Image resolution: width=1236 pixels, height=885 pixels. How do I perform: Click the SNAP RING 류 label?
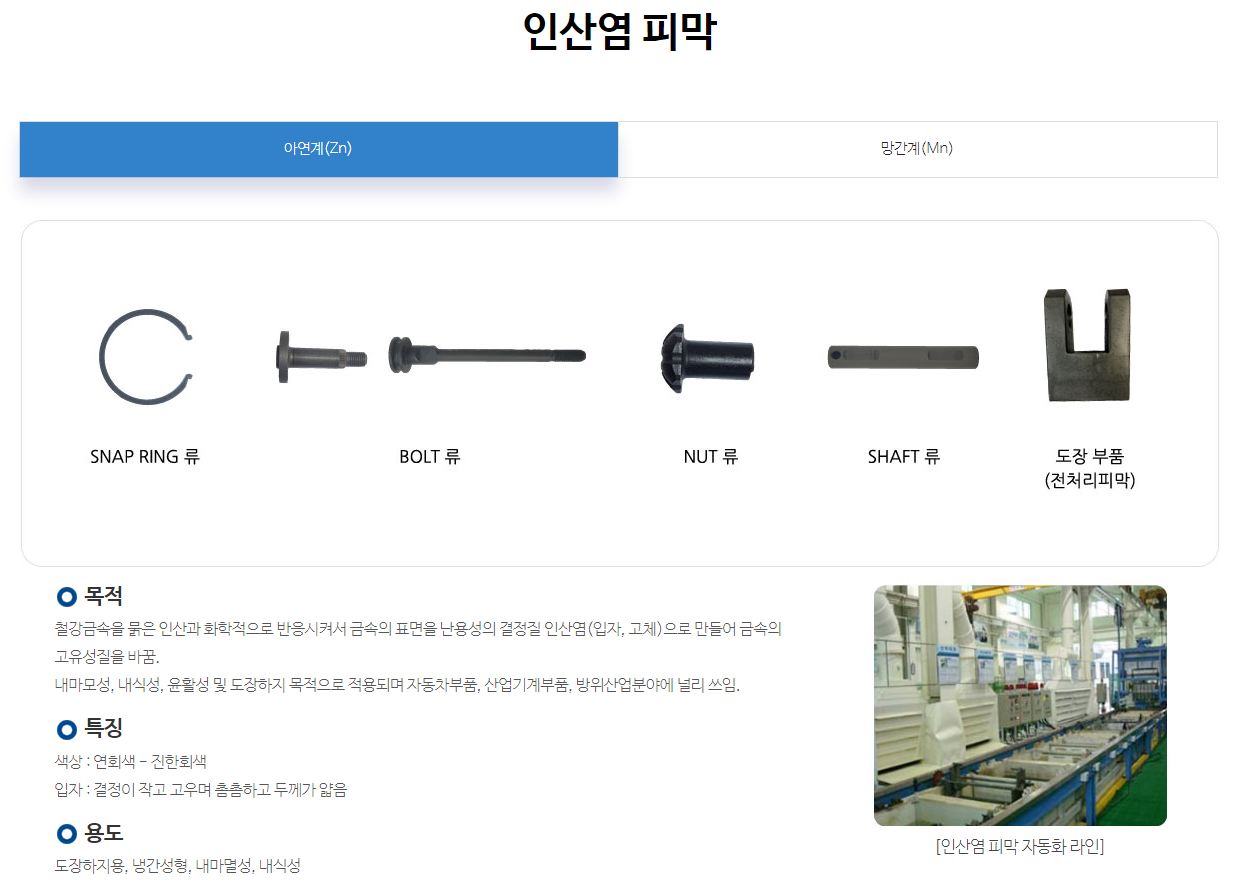(x=145, y=457)
